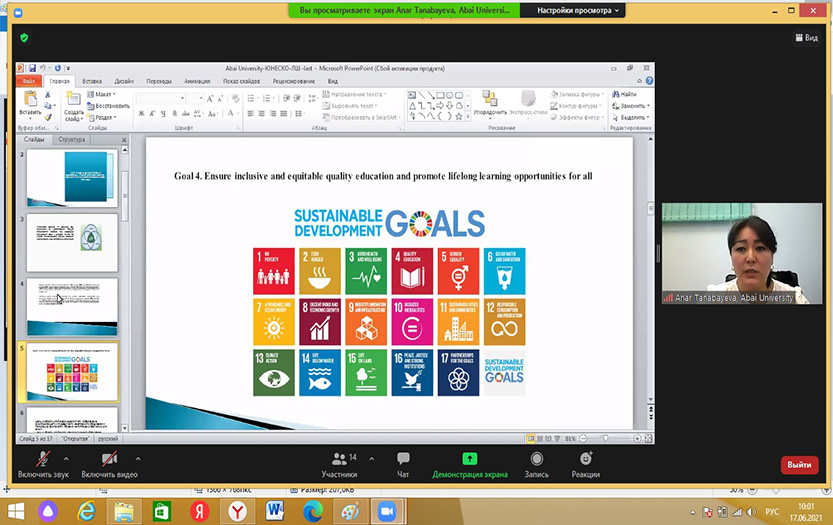Click green encryption shield icon
Image resolution: width=833 pixels, height=525 pixels.
point(24,38)
